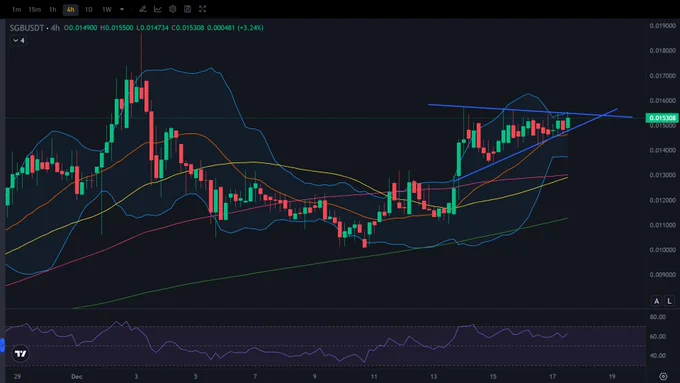Click the 0.010000 price axis label

(663, 250)
